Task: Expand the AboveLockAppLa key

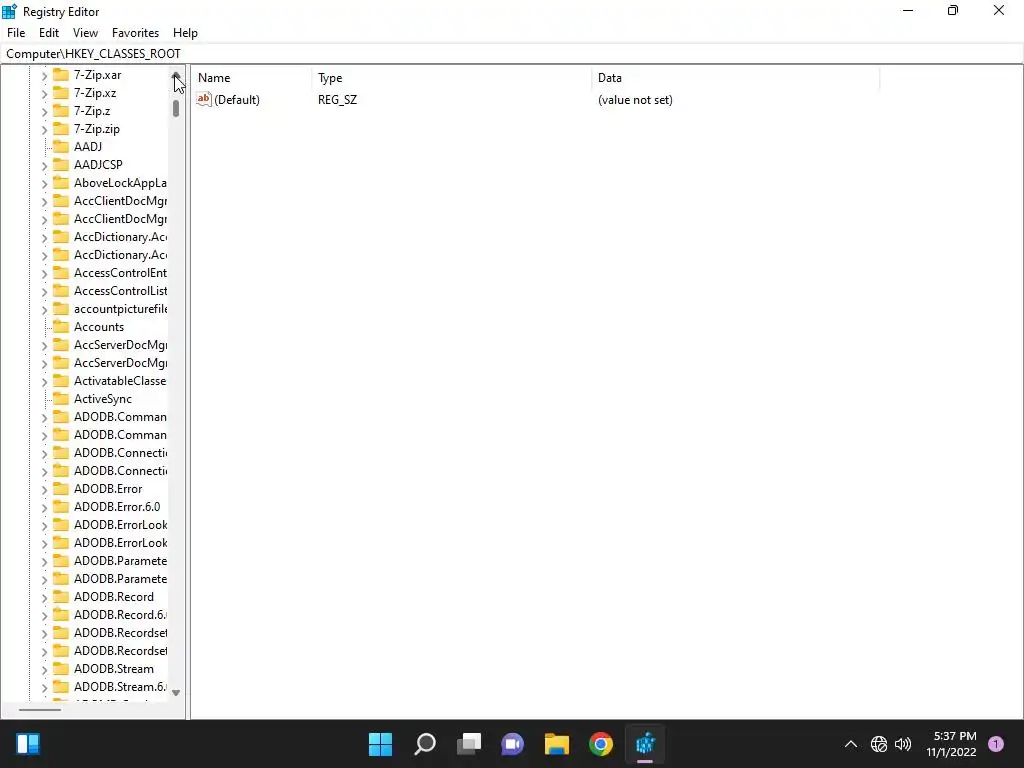Action: pyautogui.click(x=44, y=184)
